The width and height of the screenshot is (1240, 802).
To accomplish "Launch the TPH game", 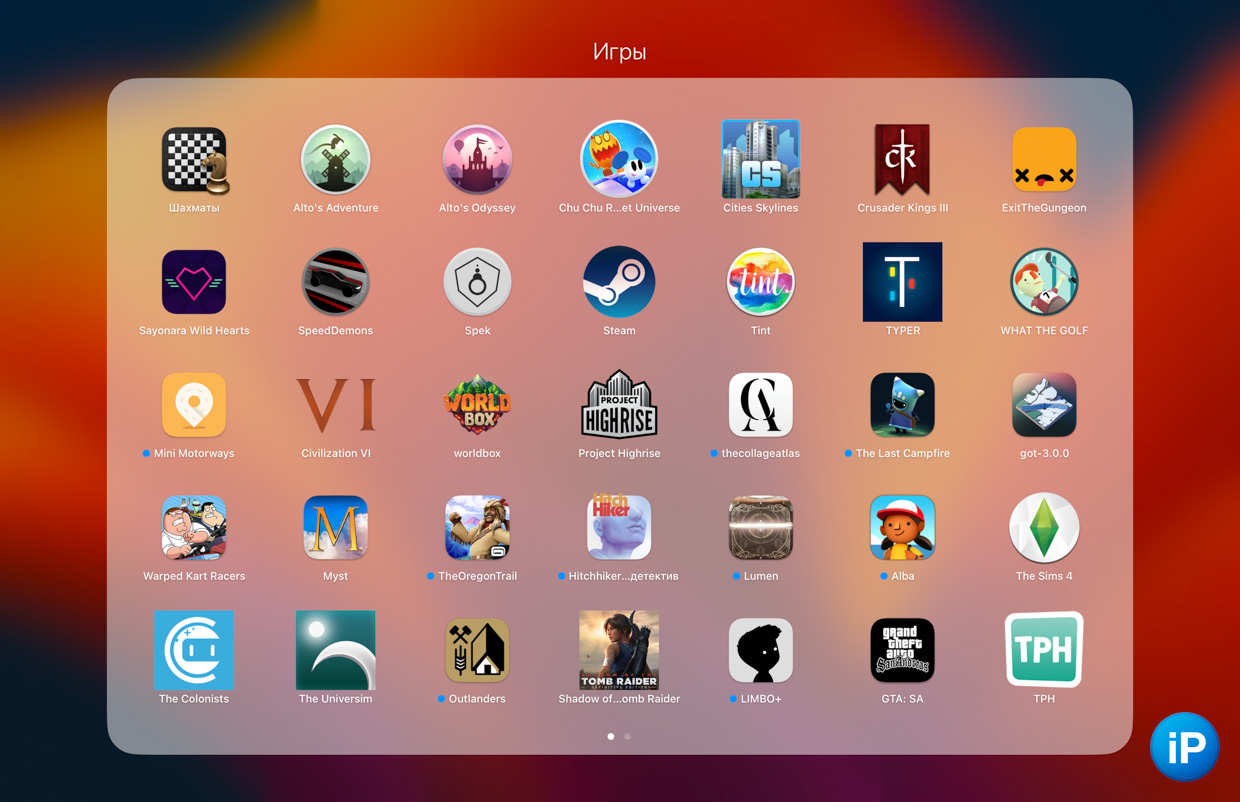I will (x=1044, y=650).
